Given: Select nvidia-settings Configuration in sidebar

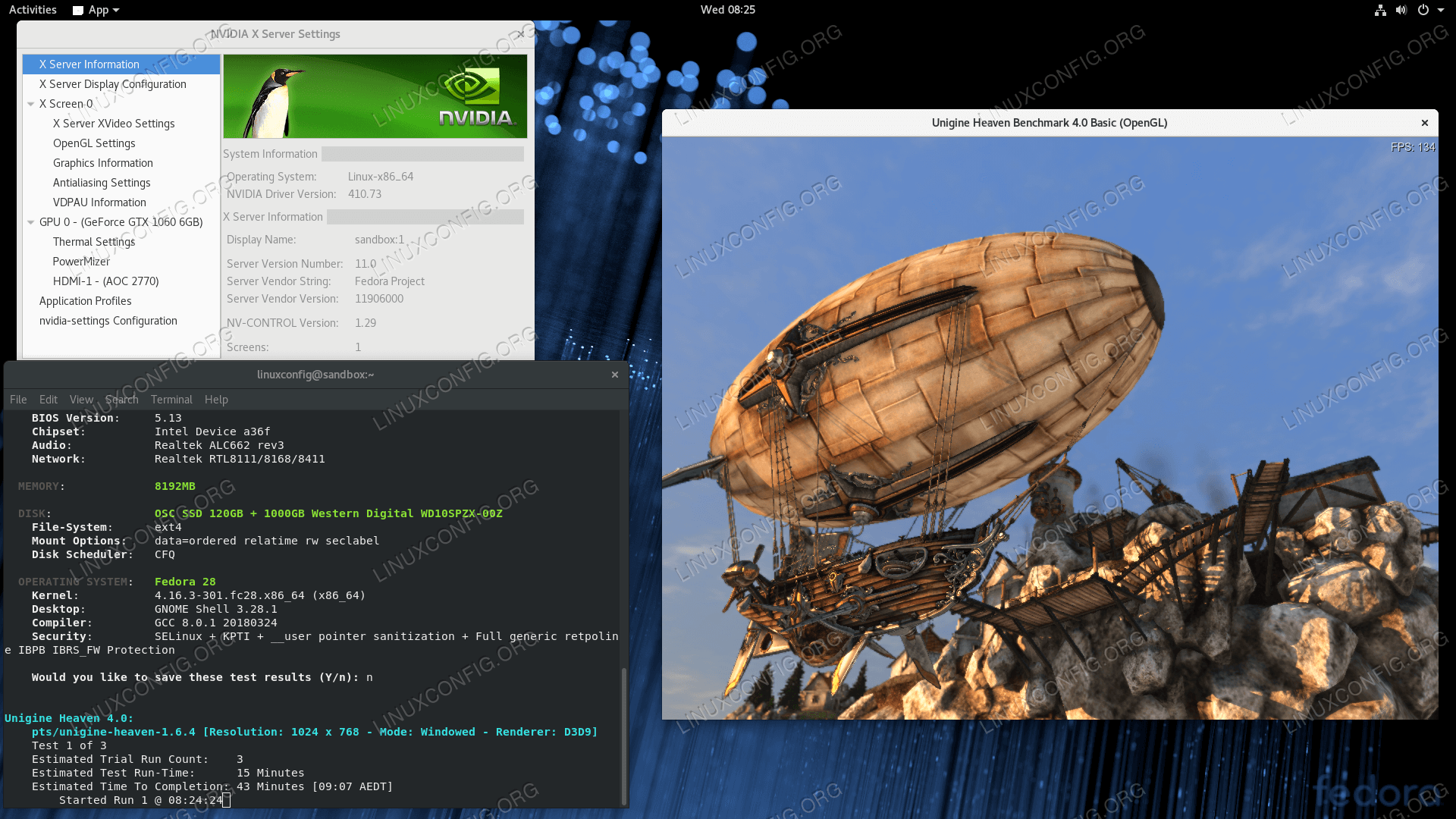Looking at the screenshot, I should pos(121,321).
